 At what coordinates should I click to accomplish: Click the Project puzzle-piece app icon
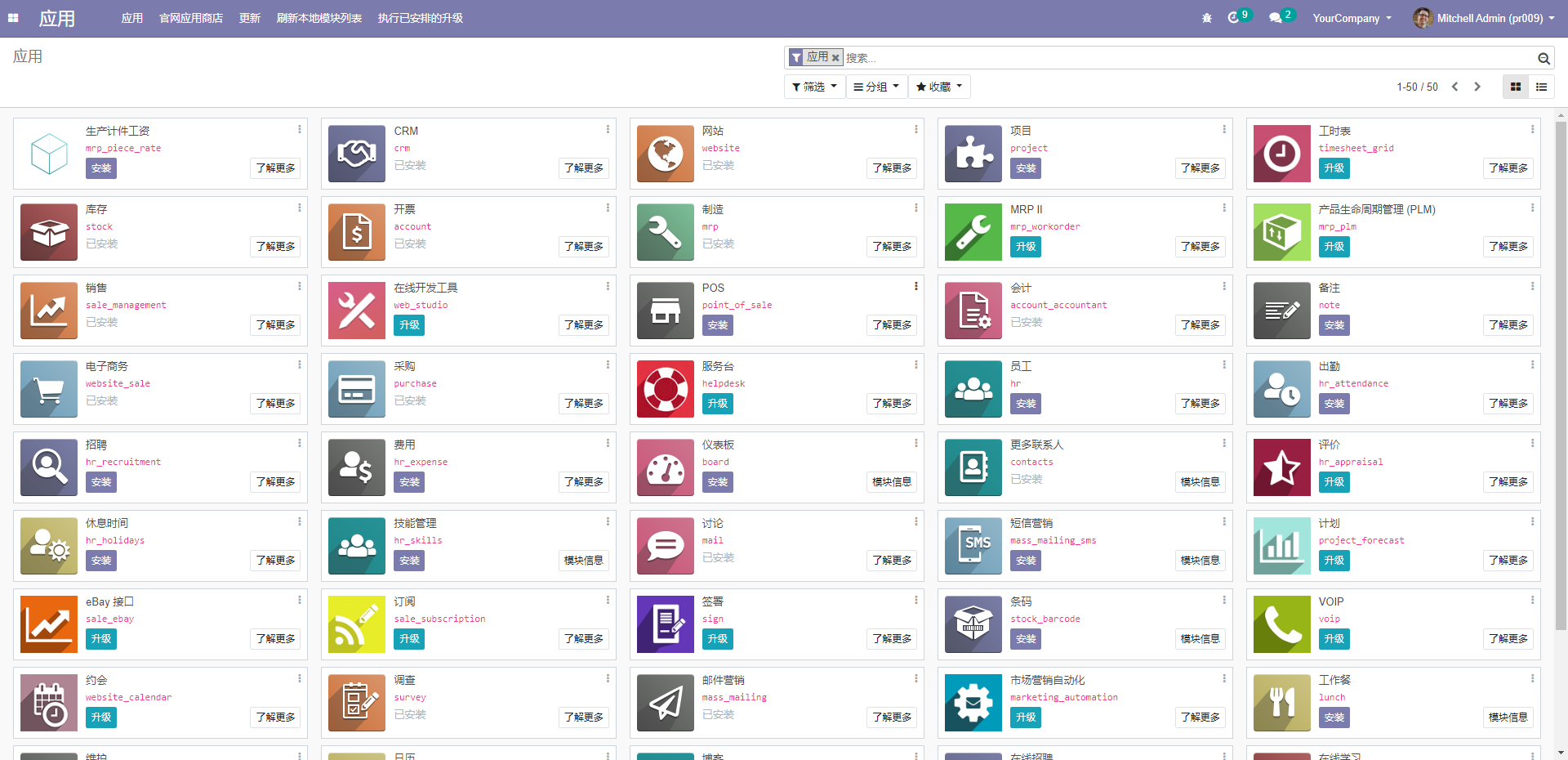pos(973,154)
